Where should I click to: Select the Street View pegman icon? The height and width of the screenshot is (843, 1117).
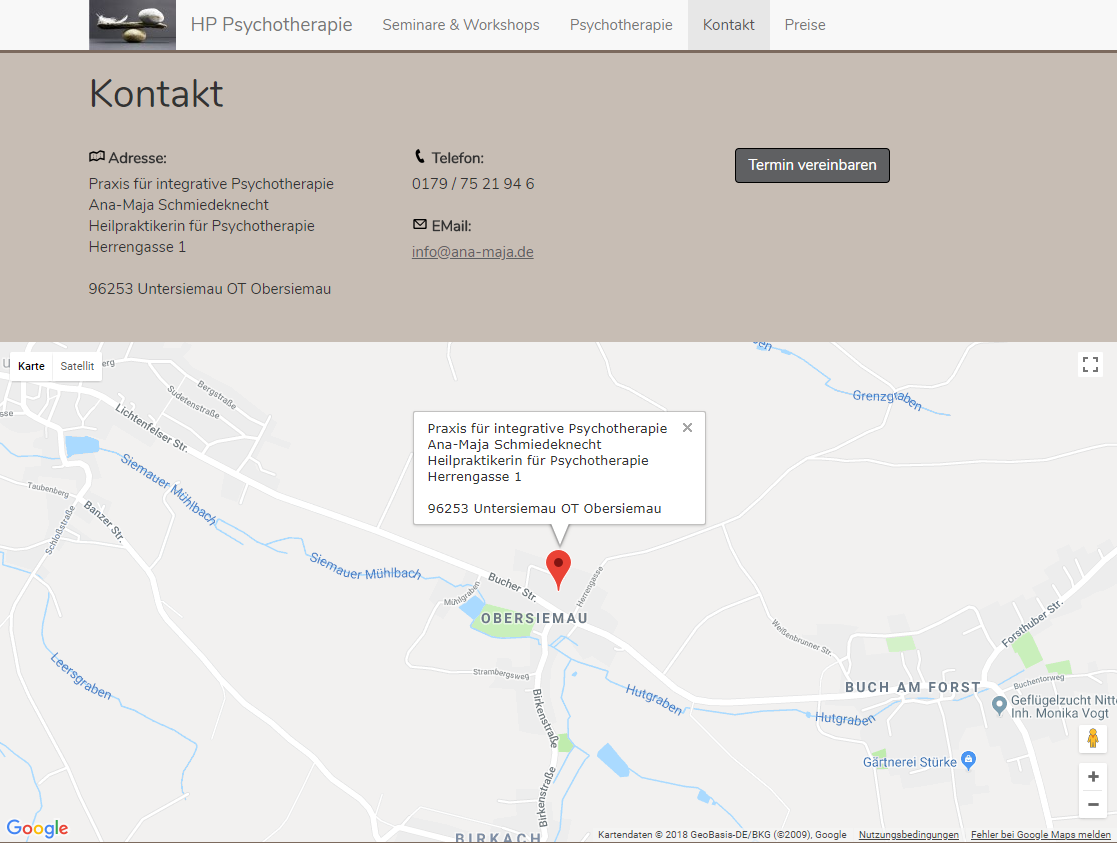[1093, 738]
